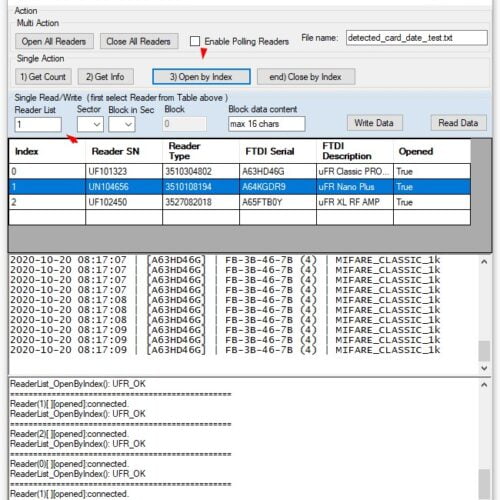Click the status log up arrow
The height and width of the screenshot is (500, 500).
click(484, 385)
